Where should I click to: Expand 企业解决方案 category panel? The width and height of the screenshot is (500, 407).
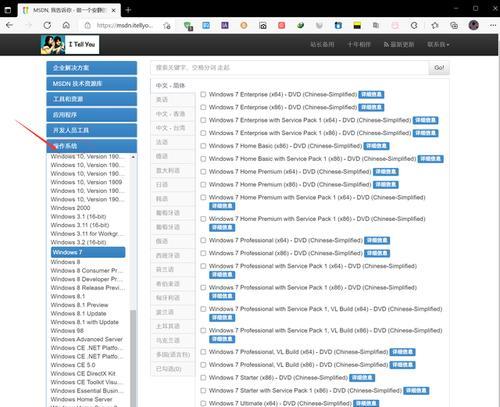(92, 68)
